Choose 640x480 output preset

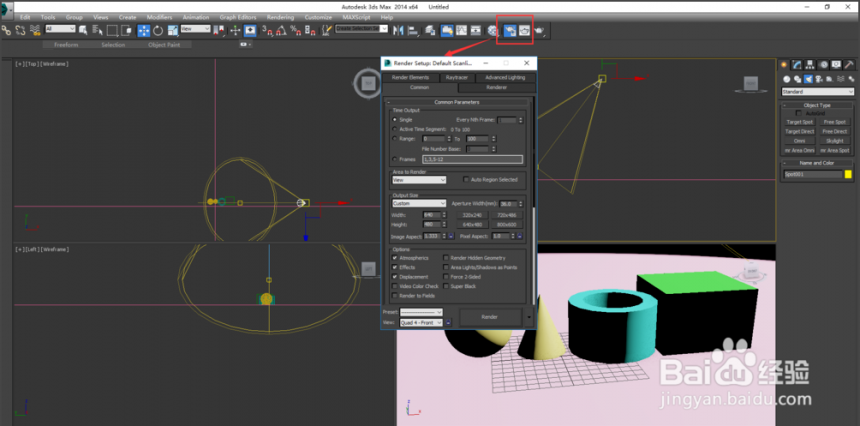(472, 224)
